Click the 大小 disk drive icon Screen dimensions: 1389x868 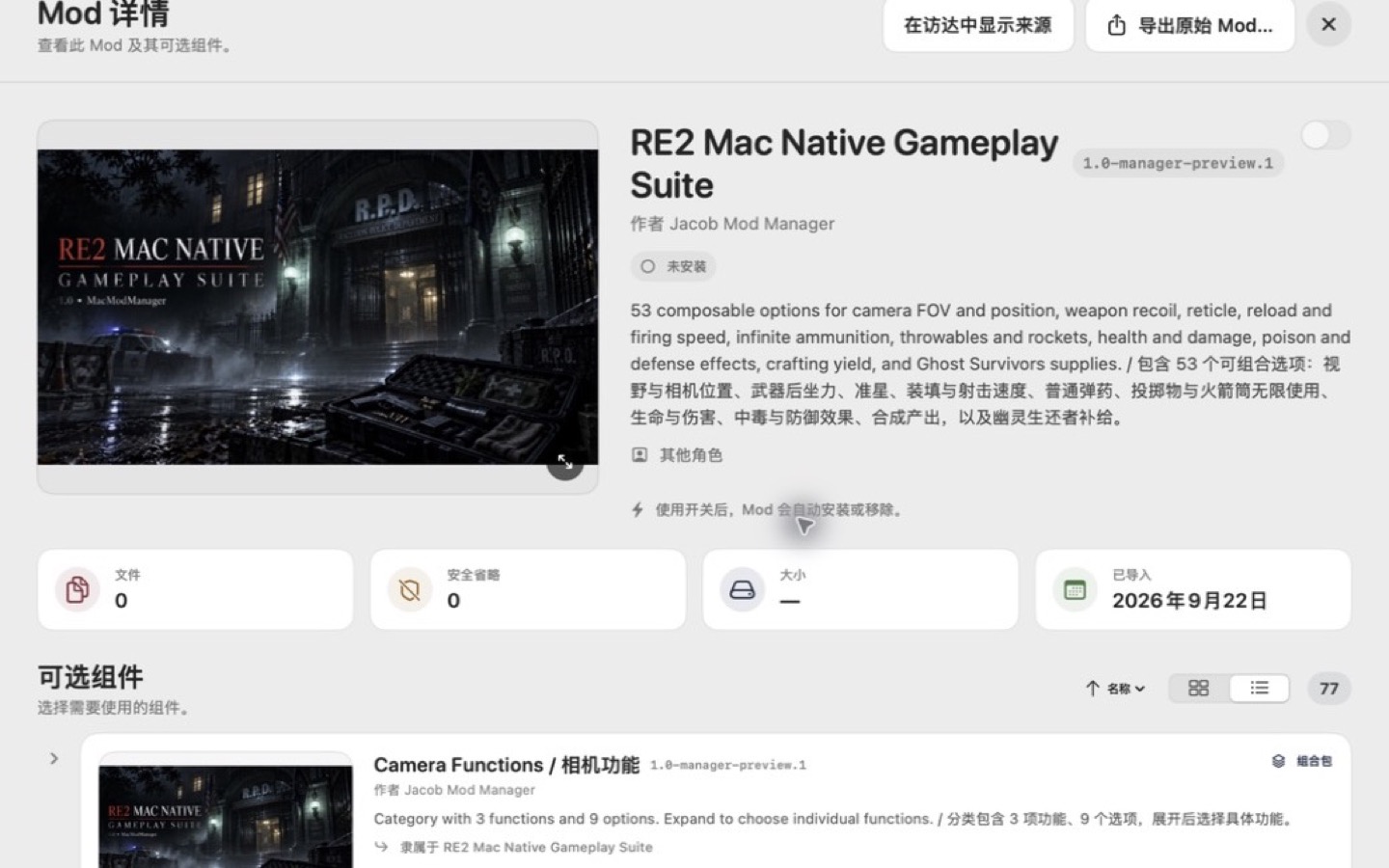(742, 589)
